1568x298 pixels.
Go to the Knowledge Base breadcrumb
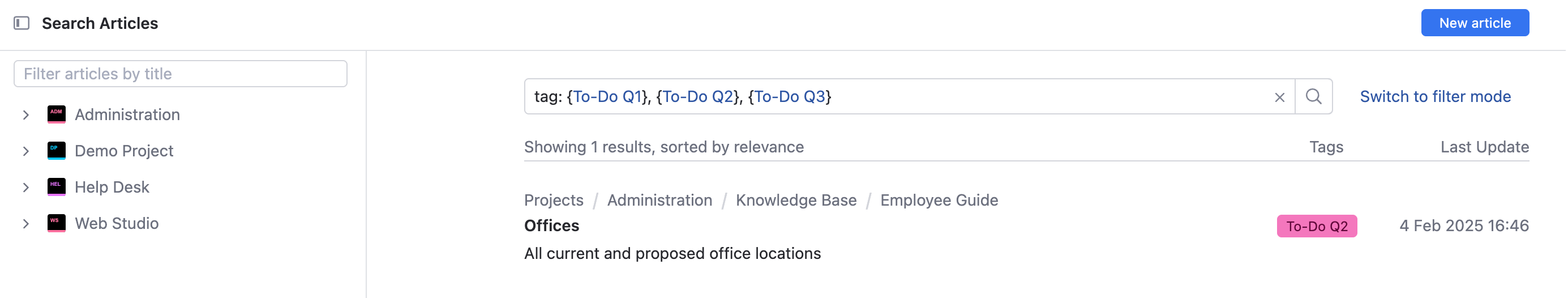795,200
